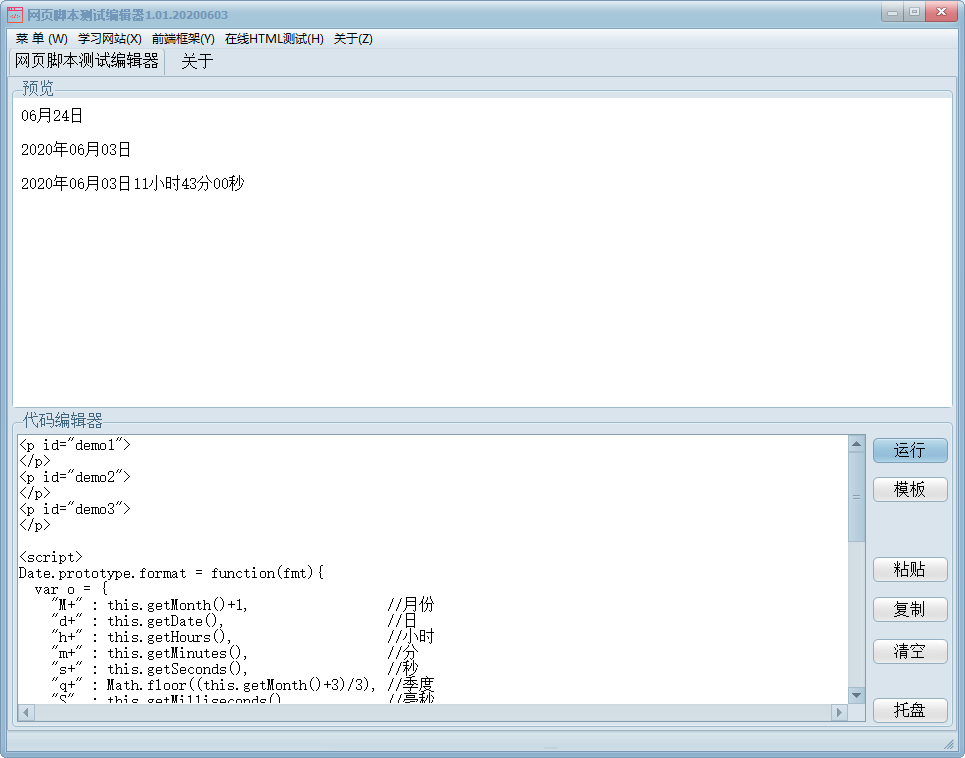Screen dimensions: 965x758
Task: Select the 关于(Z) menu bar item
Action: [x=353, y=39]
